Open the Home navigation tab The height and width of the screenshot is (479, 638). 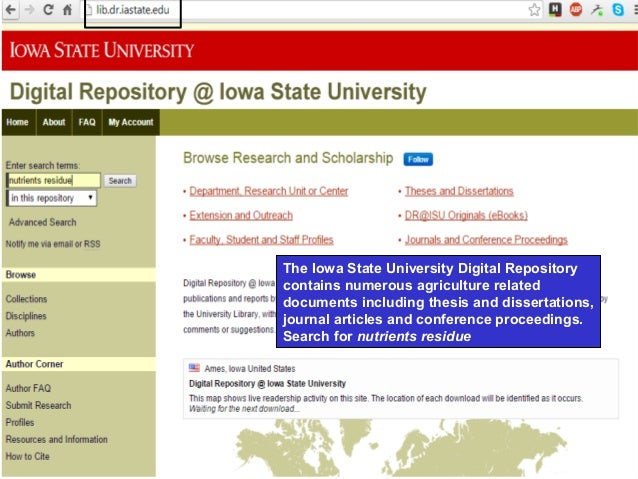(17, 122)
